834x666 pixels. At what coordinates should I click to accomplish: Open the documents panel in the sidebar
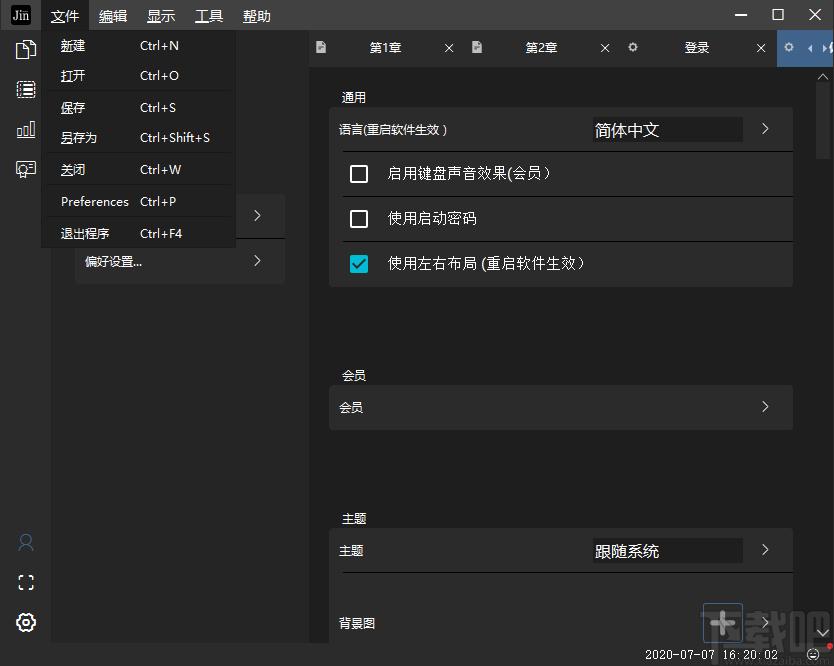click(x=25, y=49)
